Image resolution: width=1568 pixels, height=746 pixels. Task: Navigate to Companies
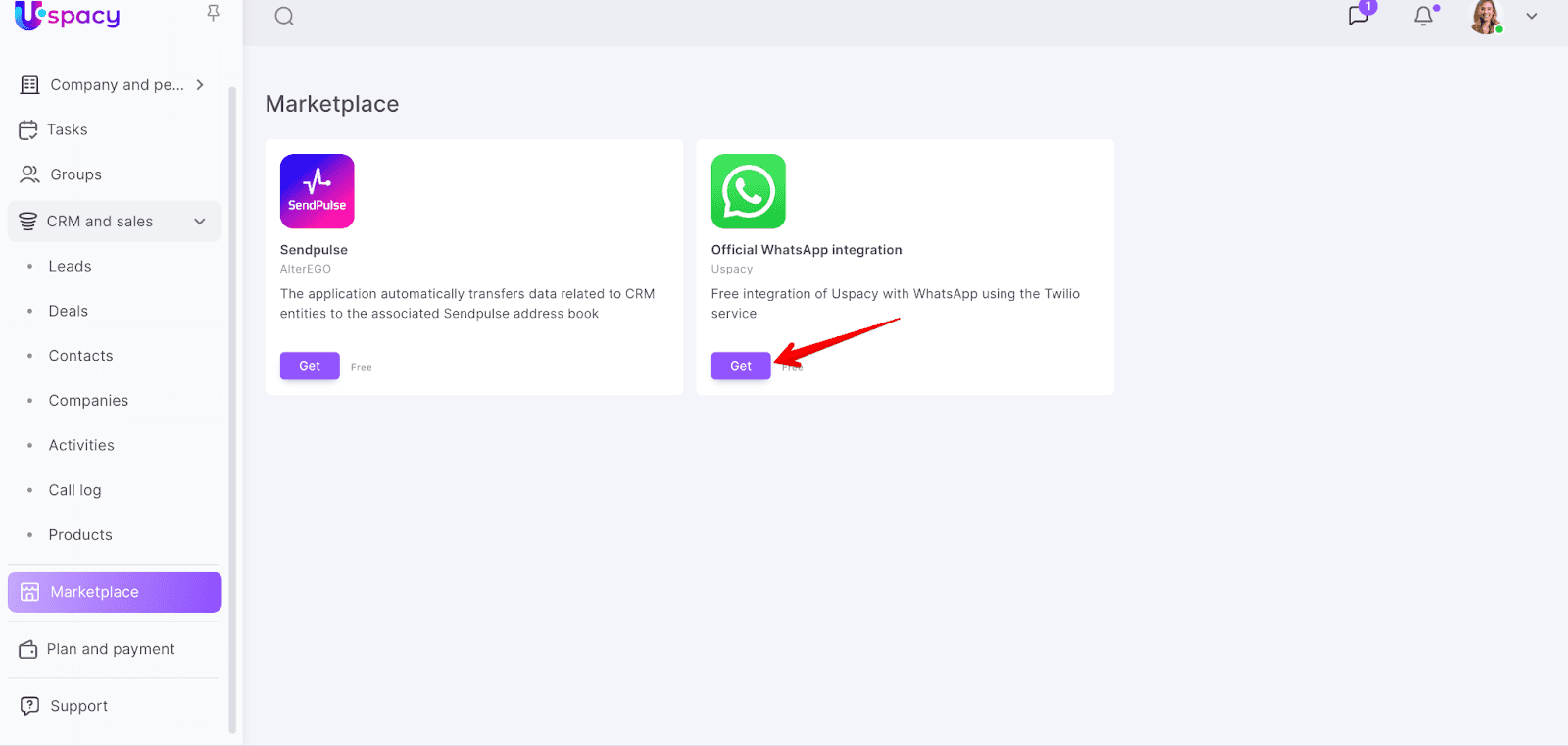coord(89,401)
